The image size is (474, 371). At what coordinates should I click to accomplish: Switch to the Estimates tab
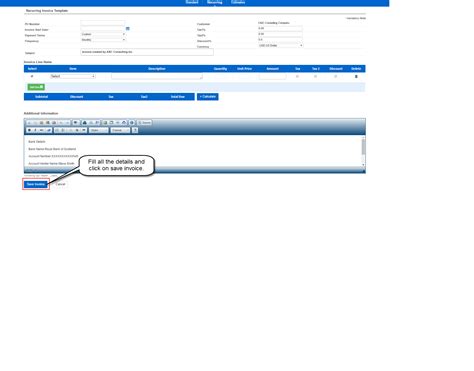[x=238, y=2]
